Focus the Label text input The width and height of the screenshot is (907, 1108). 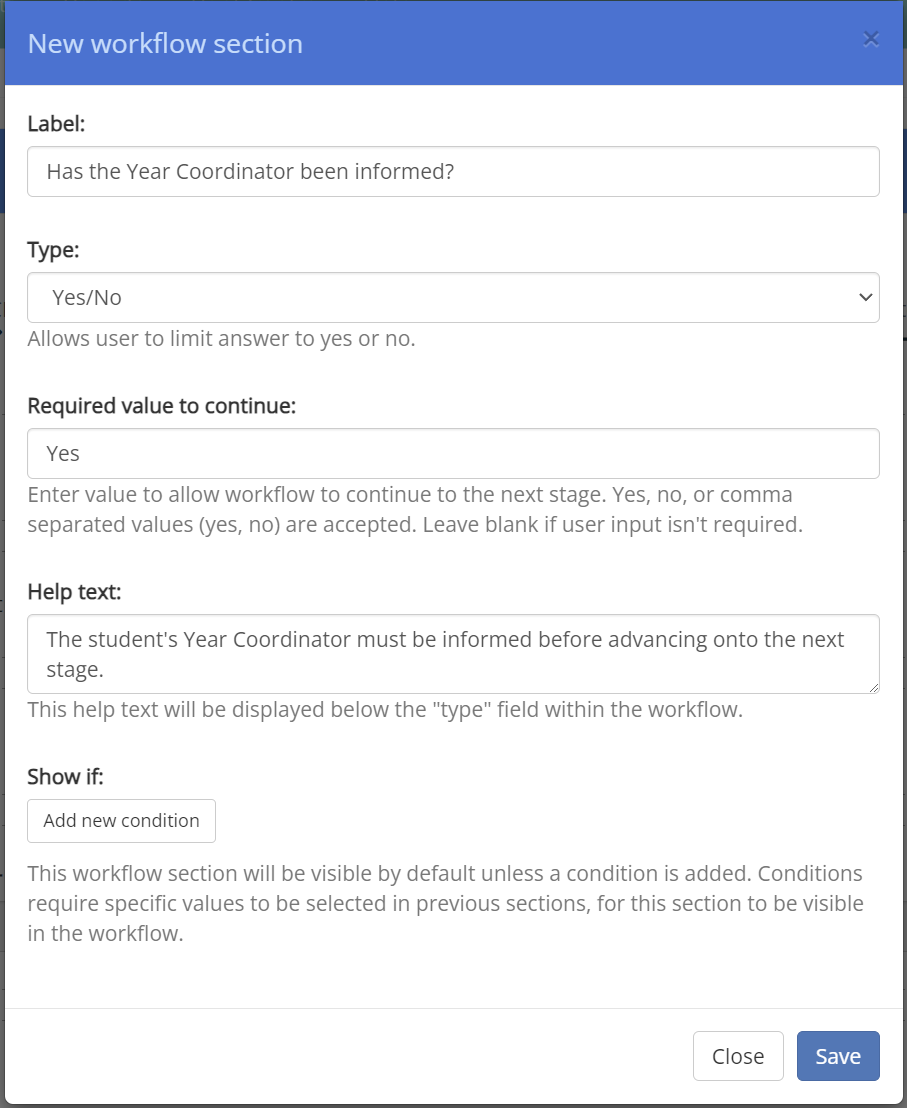pos(454,172)
